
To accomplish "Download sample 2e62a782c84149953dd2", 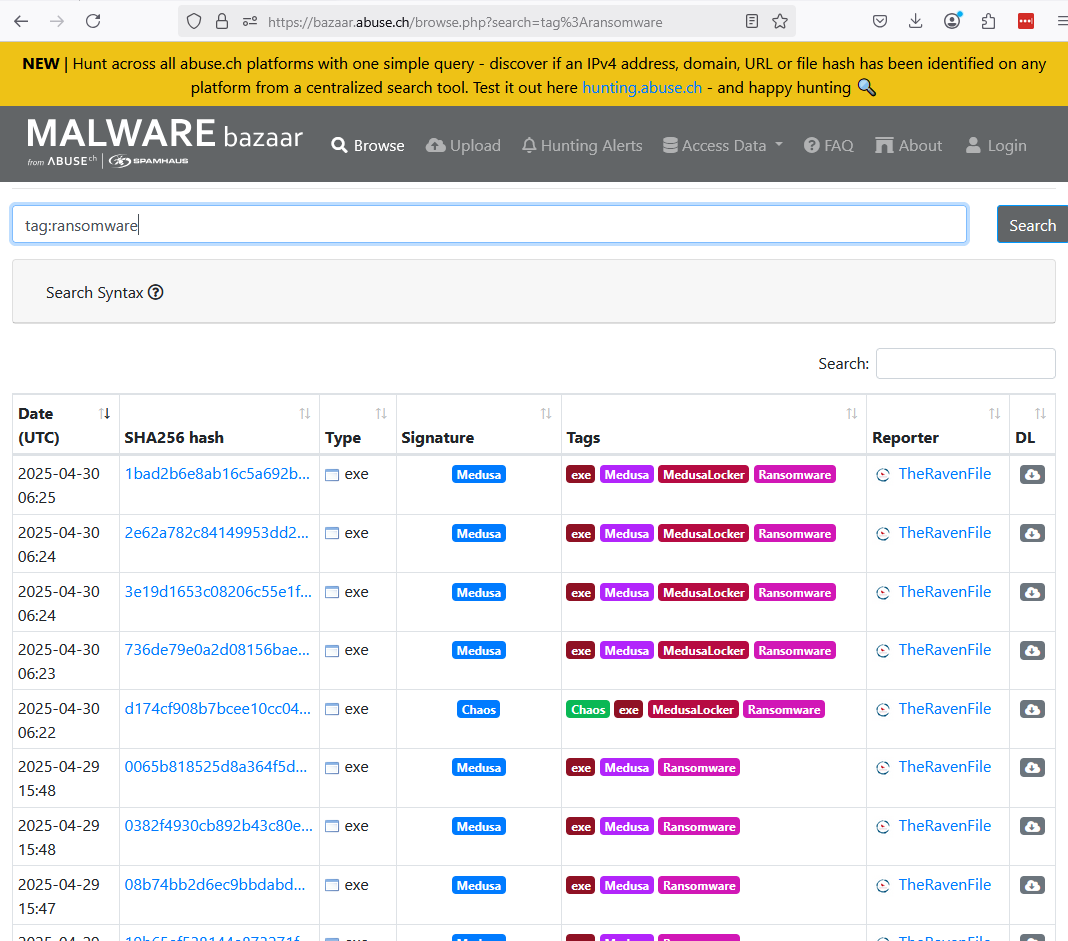I will [1032, 533].
